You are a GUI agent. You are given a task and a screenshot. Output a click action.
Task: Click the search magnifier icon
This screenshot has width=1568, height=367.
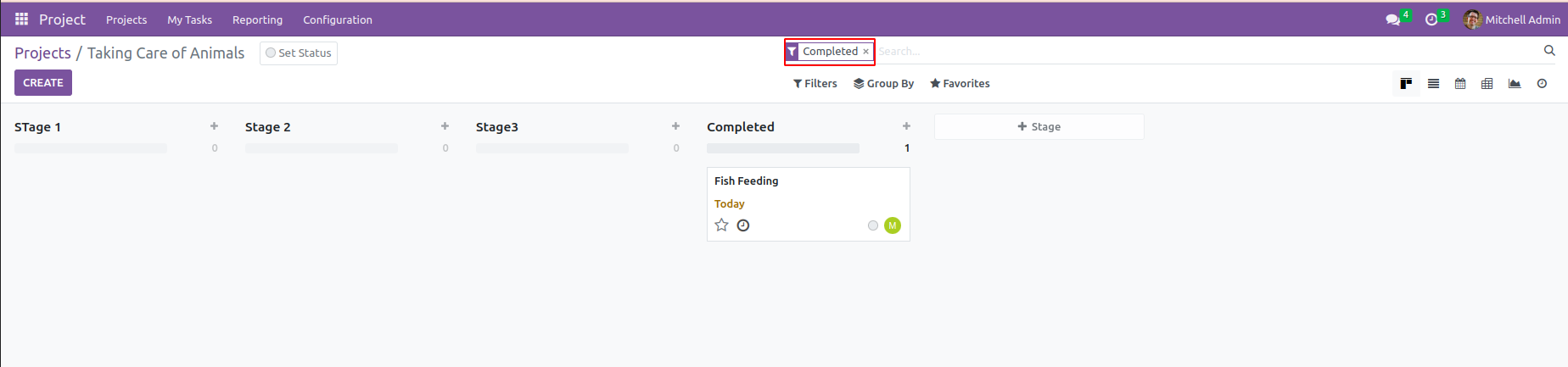(1549, 51)
